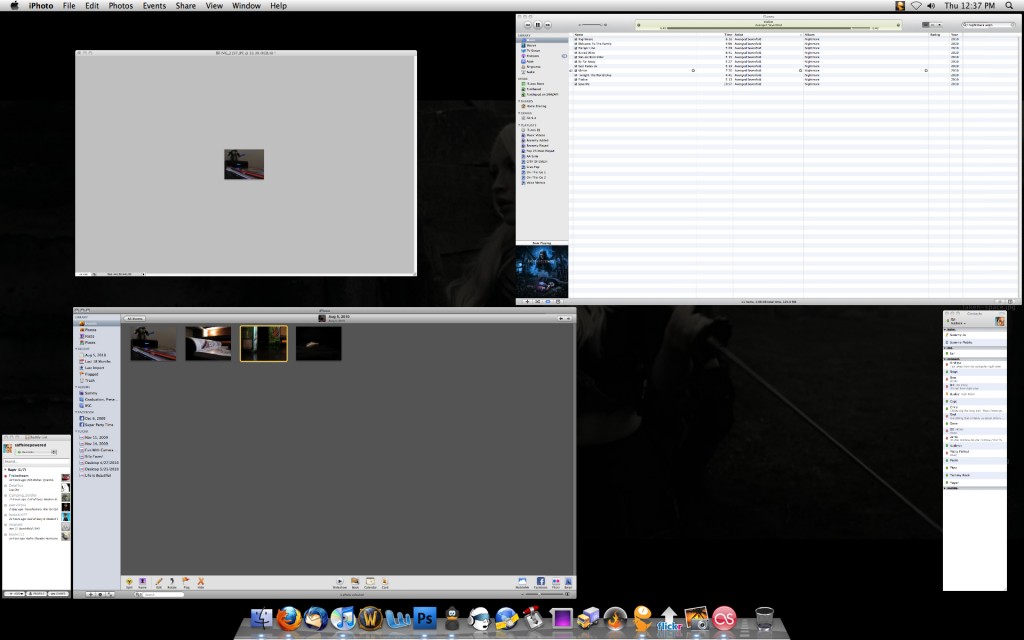Add a new album with iPhoto plus button
The width and height of the screenshot is (1024, 640).
click(90, 594)
